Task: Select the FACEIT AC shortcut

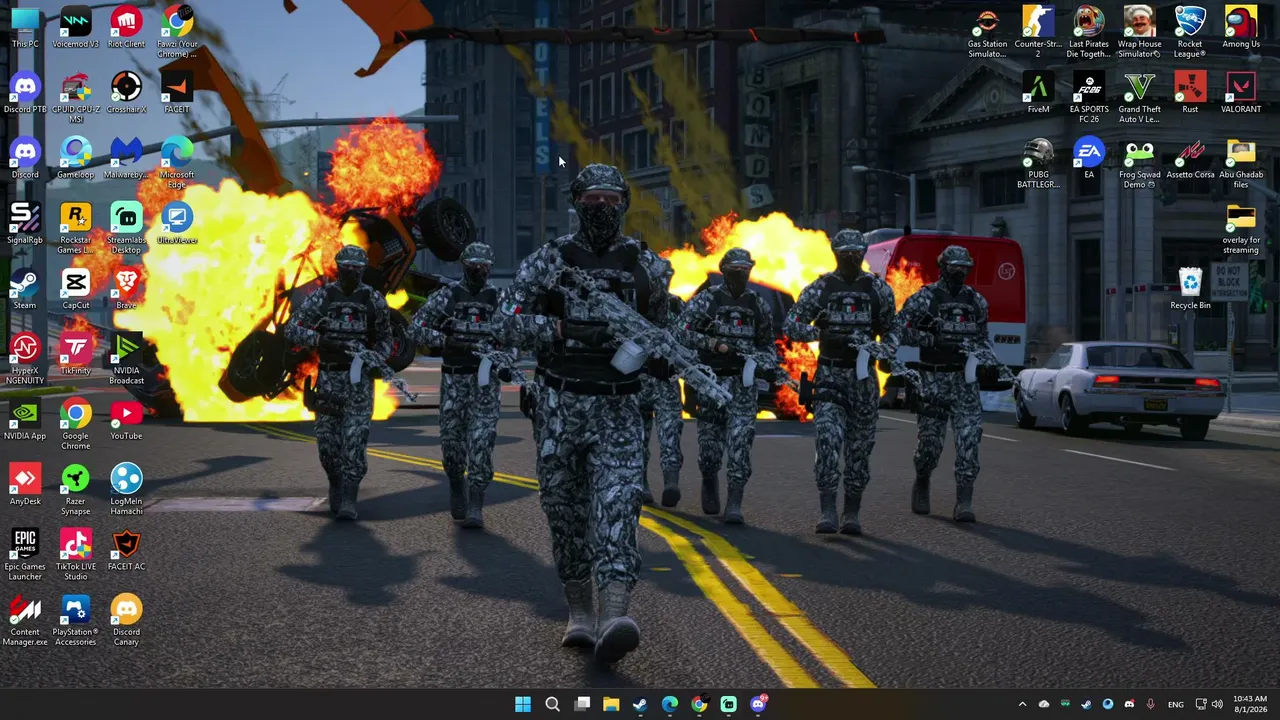Action: coord(126,550)
